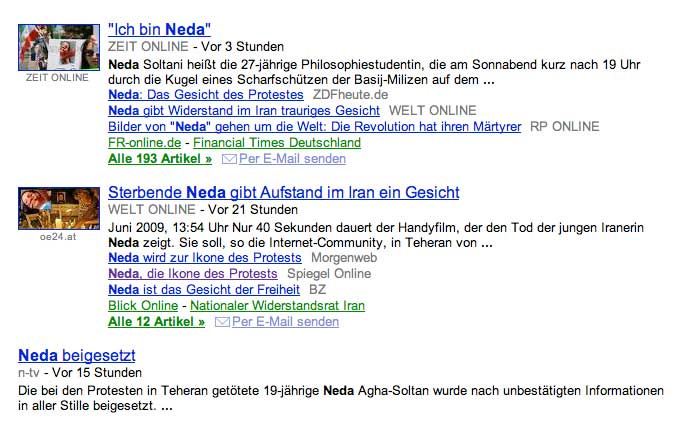Expand "Alle 193 Artikel" list
Viewport: 684px width, 426px height.
pos(160,159)
